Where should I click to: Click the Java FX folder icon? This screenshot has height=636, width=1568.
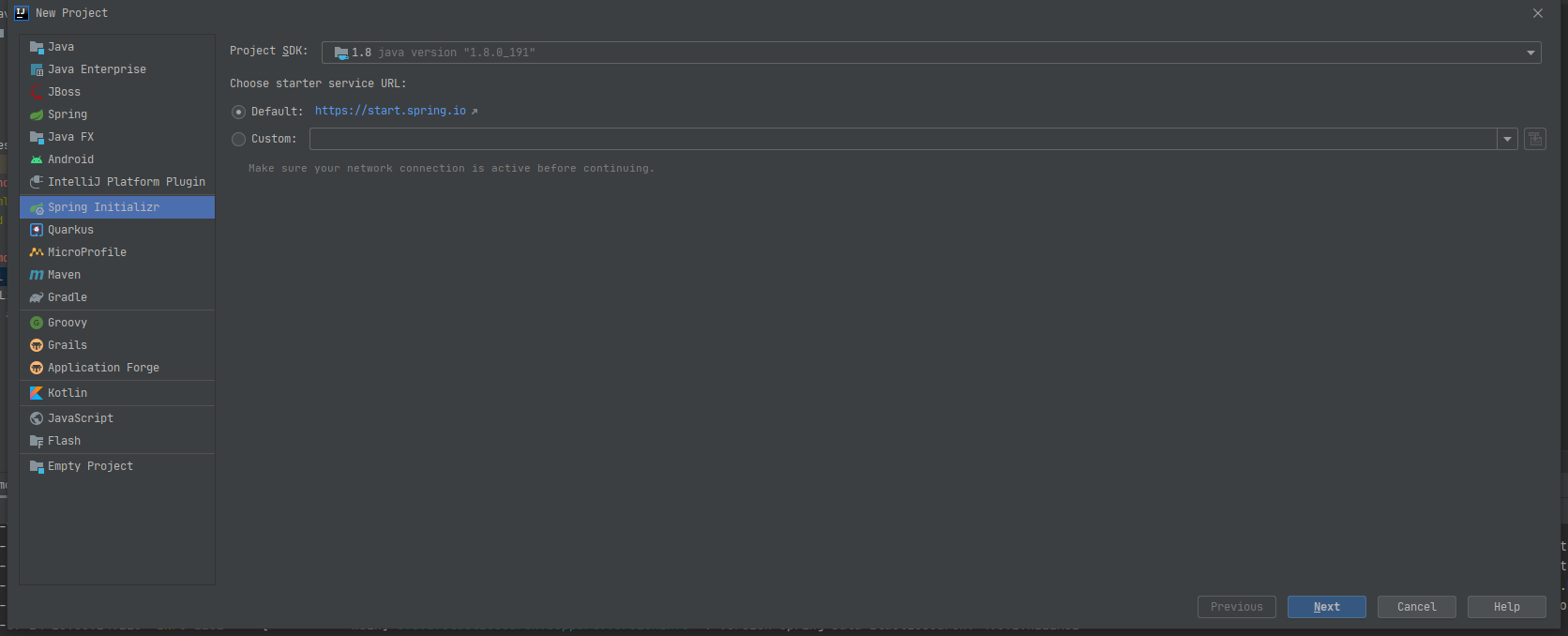(x=37, y=137)
